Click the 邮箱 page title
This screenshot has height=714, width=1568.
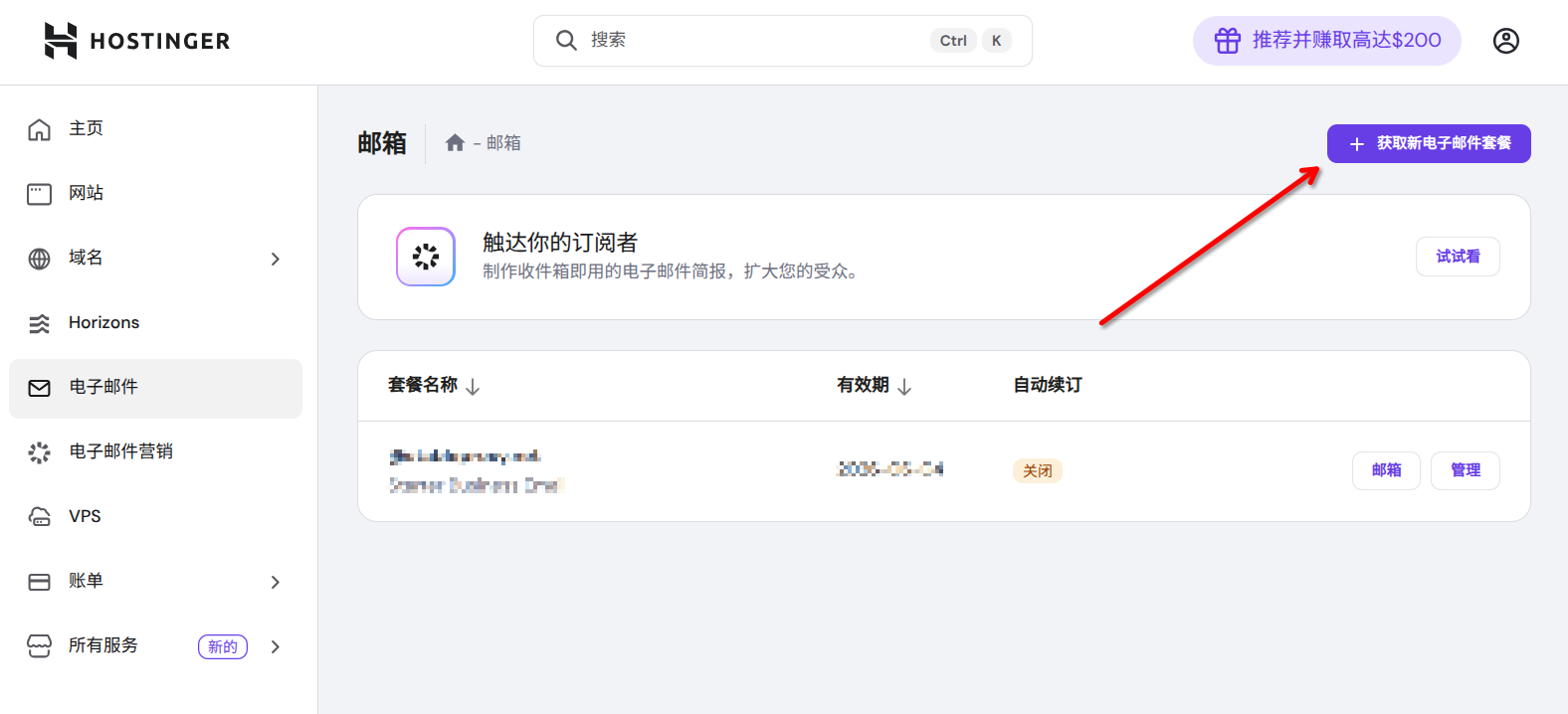pos(382,143)
